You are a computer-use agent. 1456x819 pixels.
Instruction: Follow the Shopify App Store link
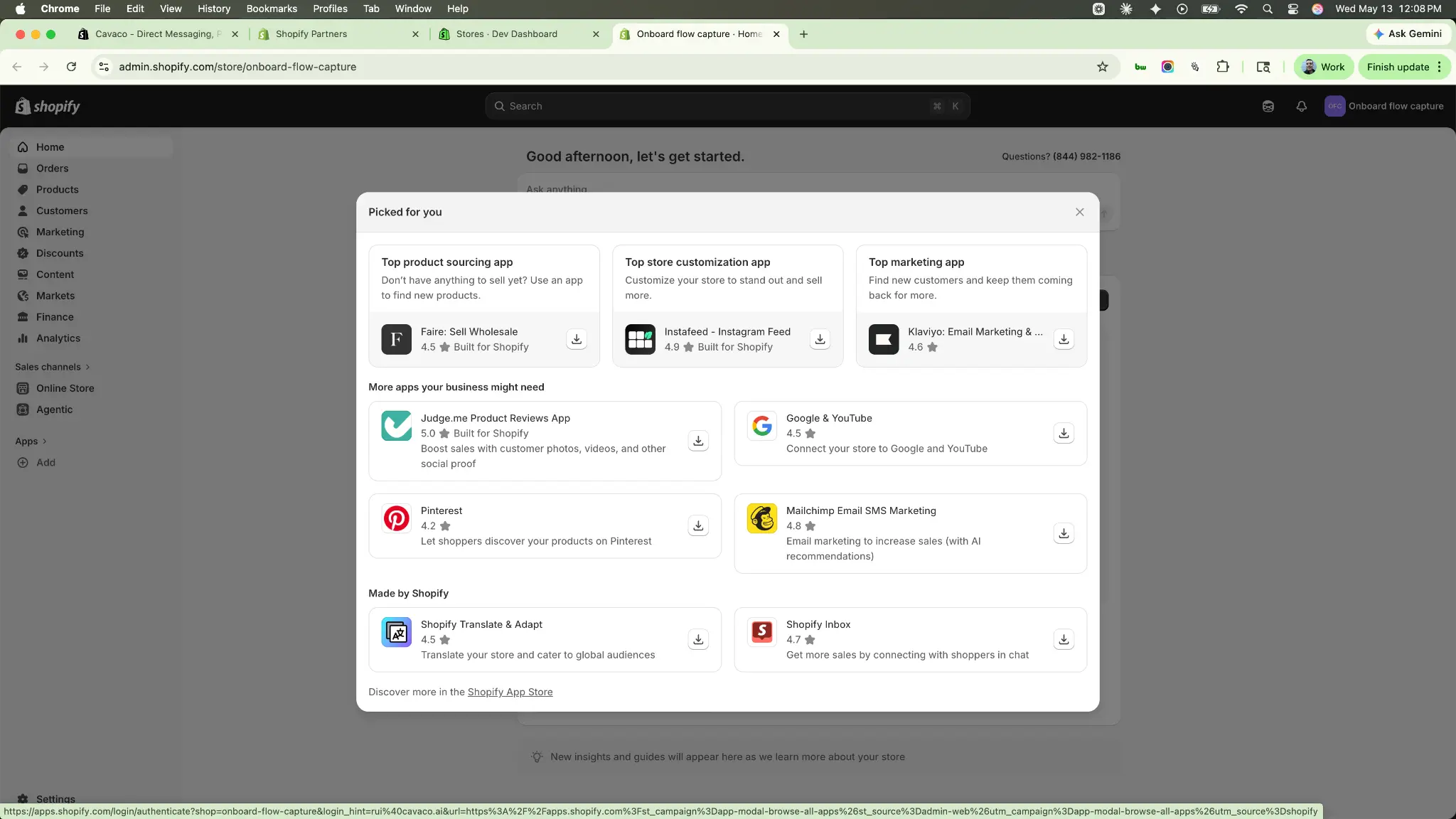[x=510, y=692]
